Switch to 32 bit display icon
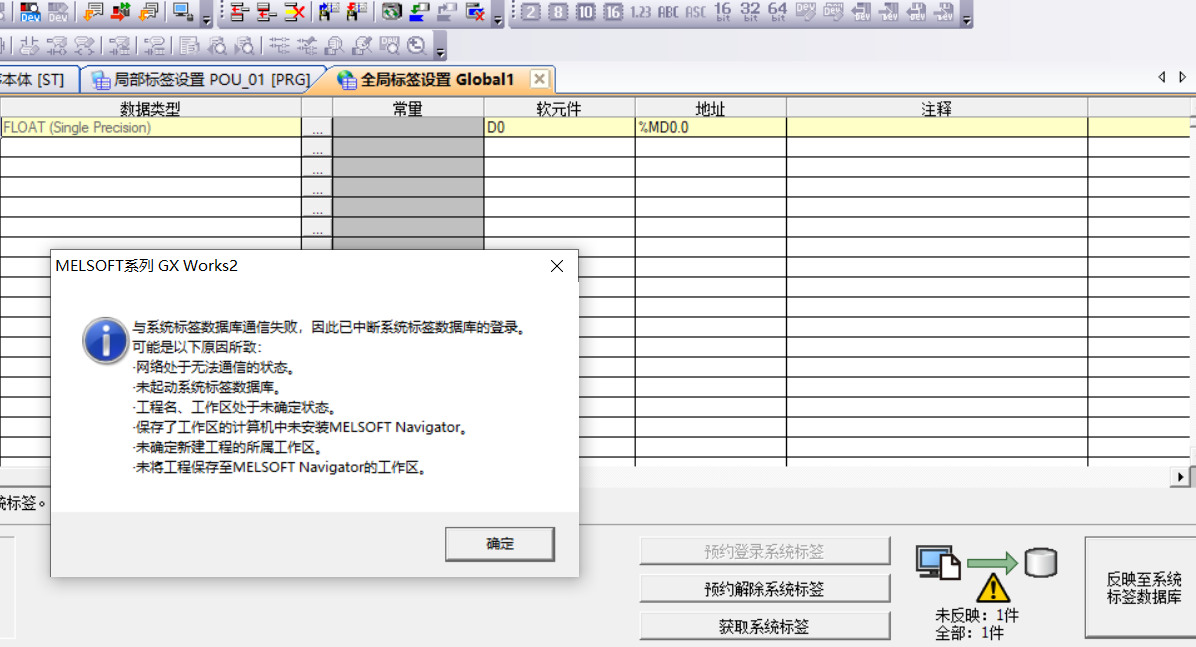1196x647 pixels. (749, 12)
